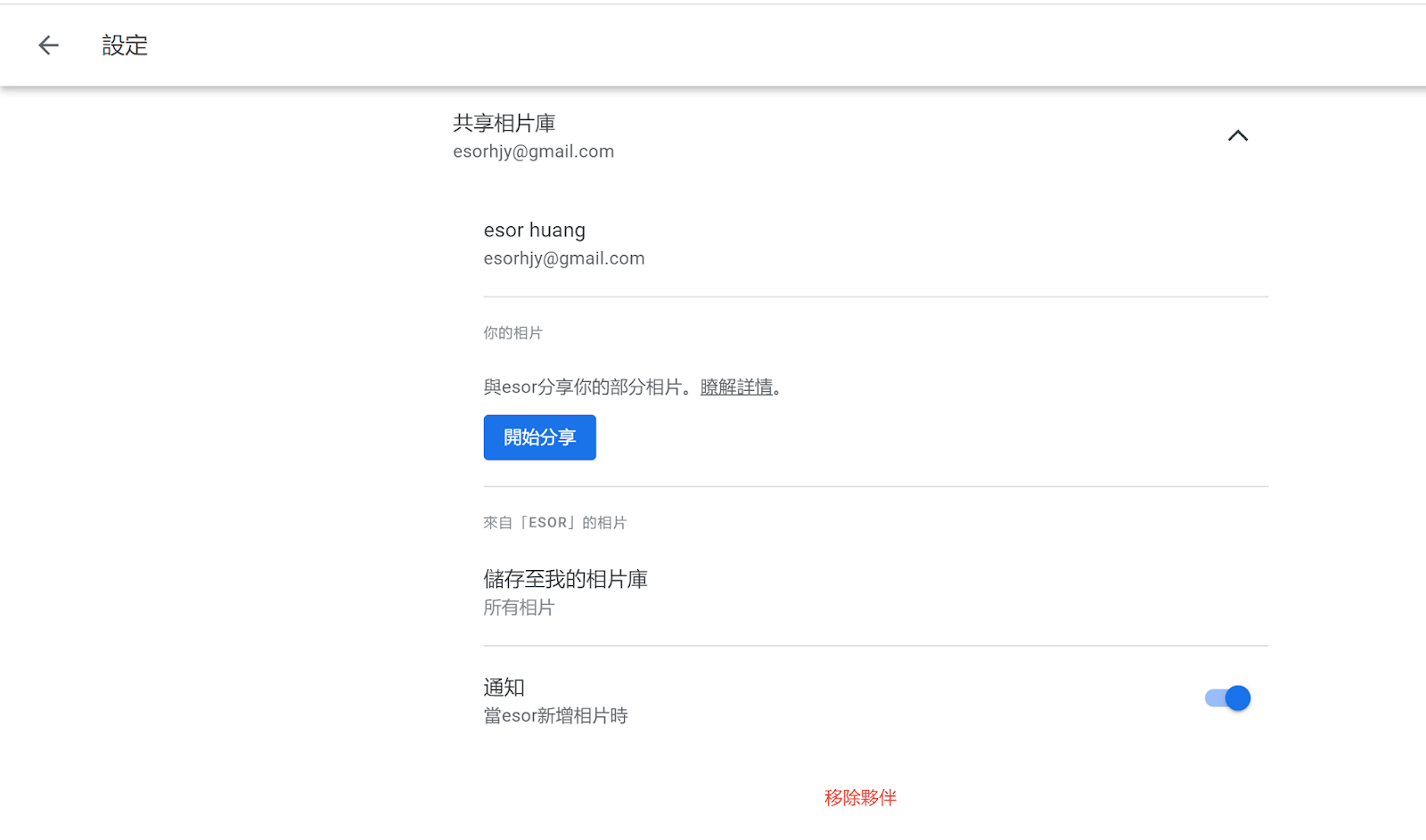This screenshot has width=1426, height=840.
Task: Click the 開始分享 button
Action: click(x=539, y=437)
